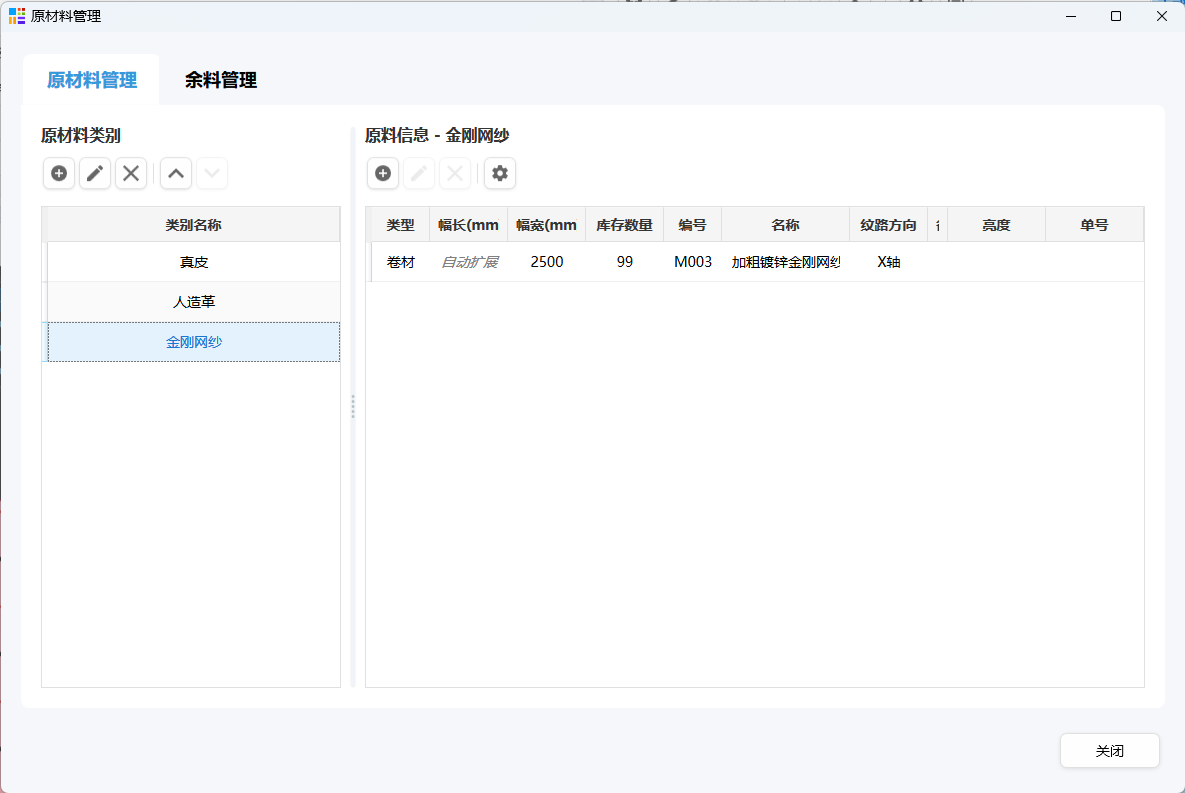Sort by 库存数量 column header

[624, 225]
